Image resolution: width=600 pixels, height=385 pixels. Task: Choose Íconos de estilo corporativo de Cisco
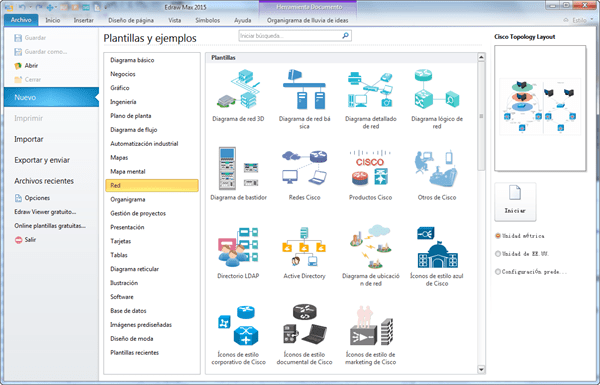(x=238, y=334)
